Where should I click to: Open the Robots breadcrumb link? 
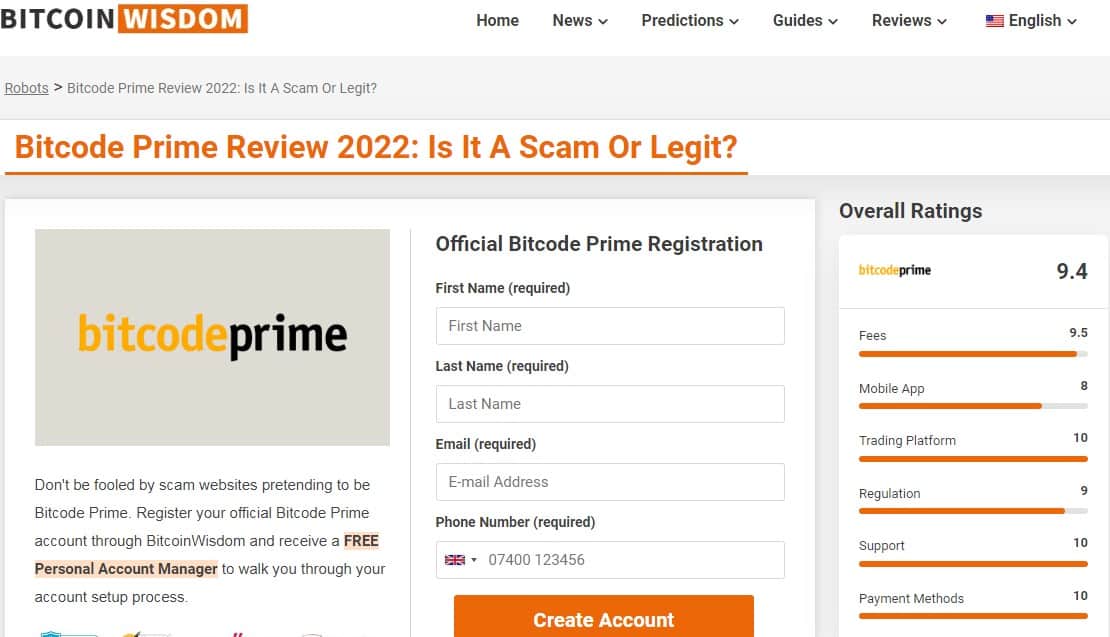click(26, 88)
